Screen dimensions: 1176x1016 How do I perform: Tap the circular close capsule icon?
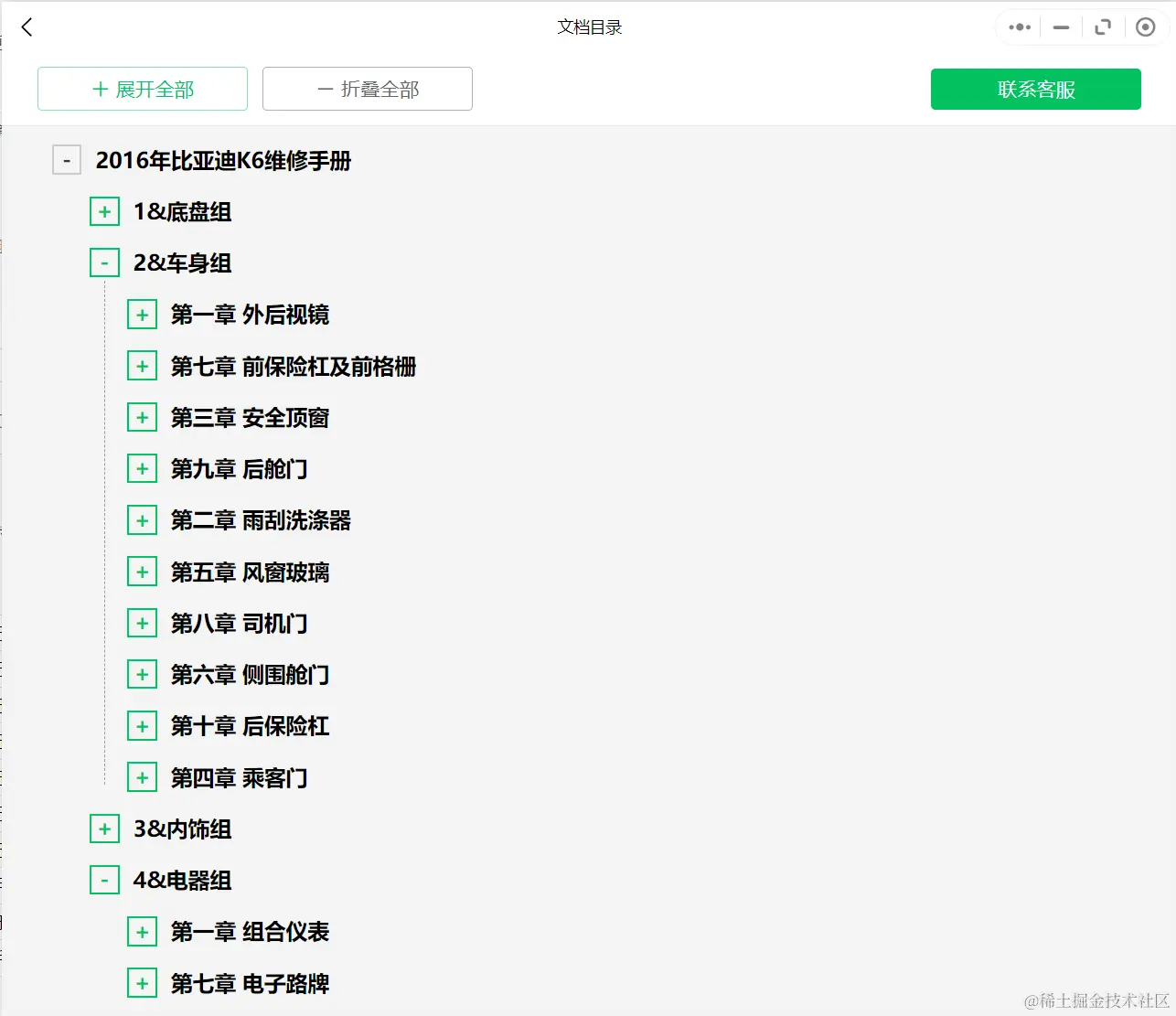1145,27
